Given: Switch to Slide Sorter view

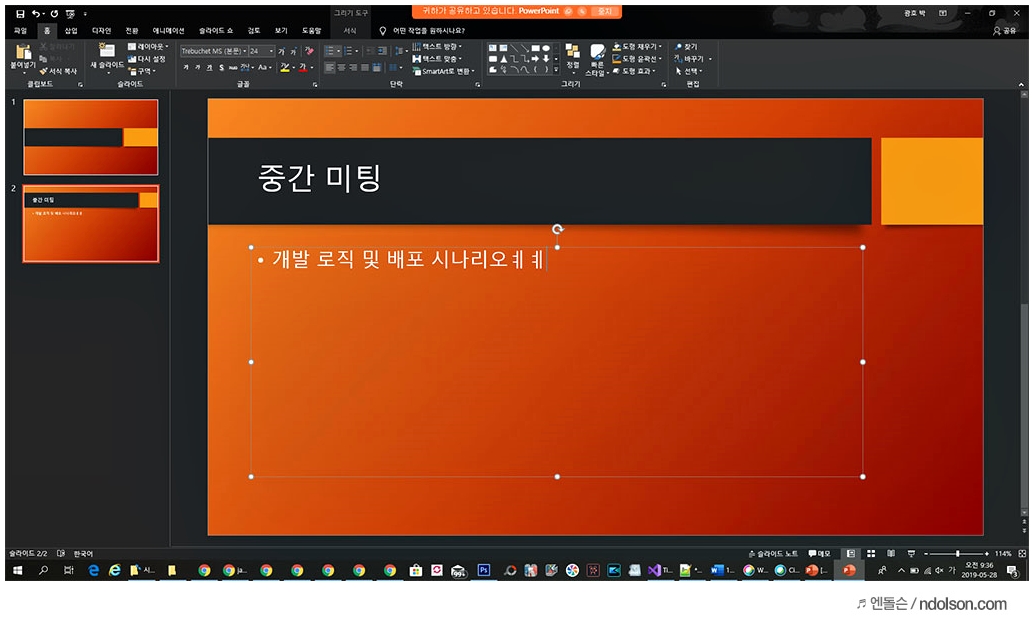Looking at the screenshot, I should (871, 554).
